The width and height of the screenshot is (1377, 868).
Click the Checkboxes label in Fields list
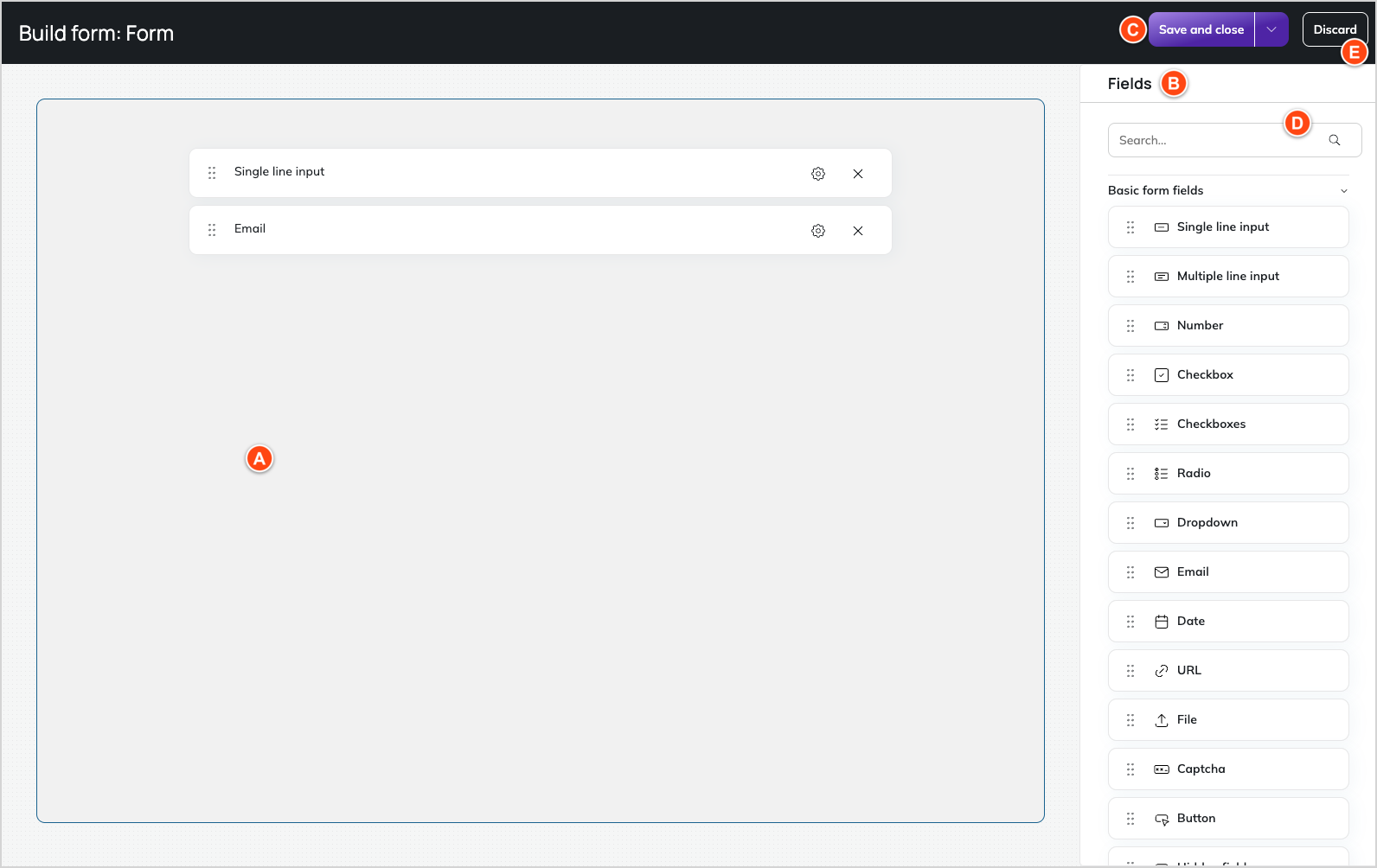1211,424
